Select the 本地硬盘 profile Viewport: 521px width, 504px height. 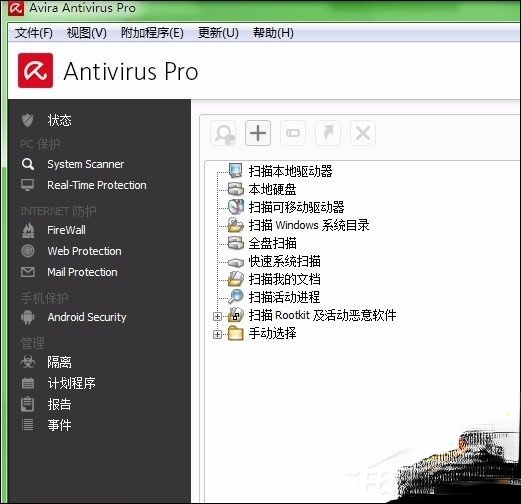click(273, 189)
